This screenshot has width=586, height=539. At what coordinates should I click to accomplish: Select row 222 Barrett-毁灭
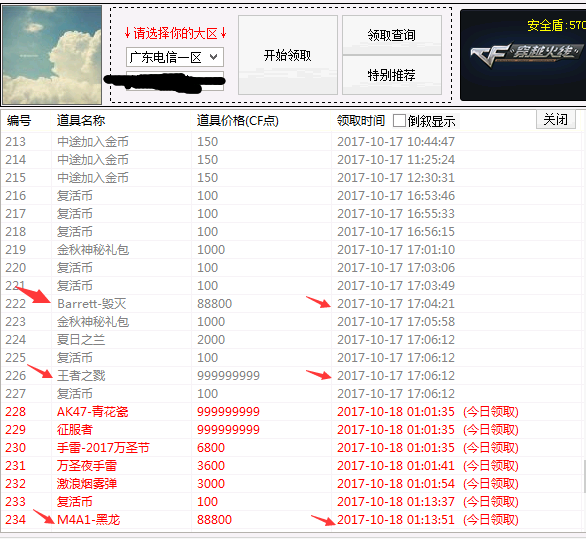(291, 304)
